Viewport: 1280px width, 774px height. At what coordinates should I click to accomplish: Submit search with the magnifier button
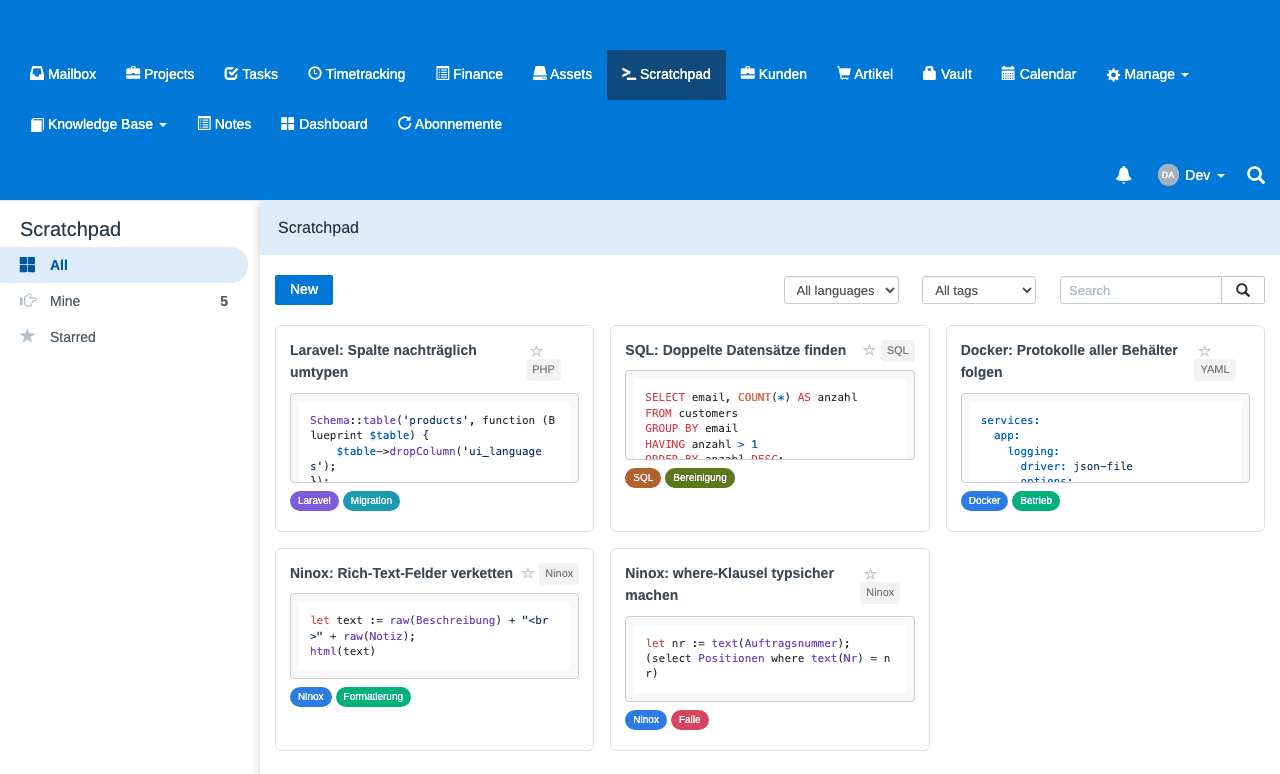(x=1243, y=290)
